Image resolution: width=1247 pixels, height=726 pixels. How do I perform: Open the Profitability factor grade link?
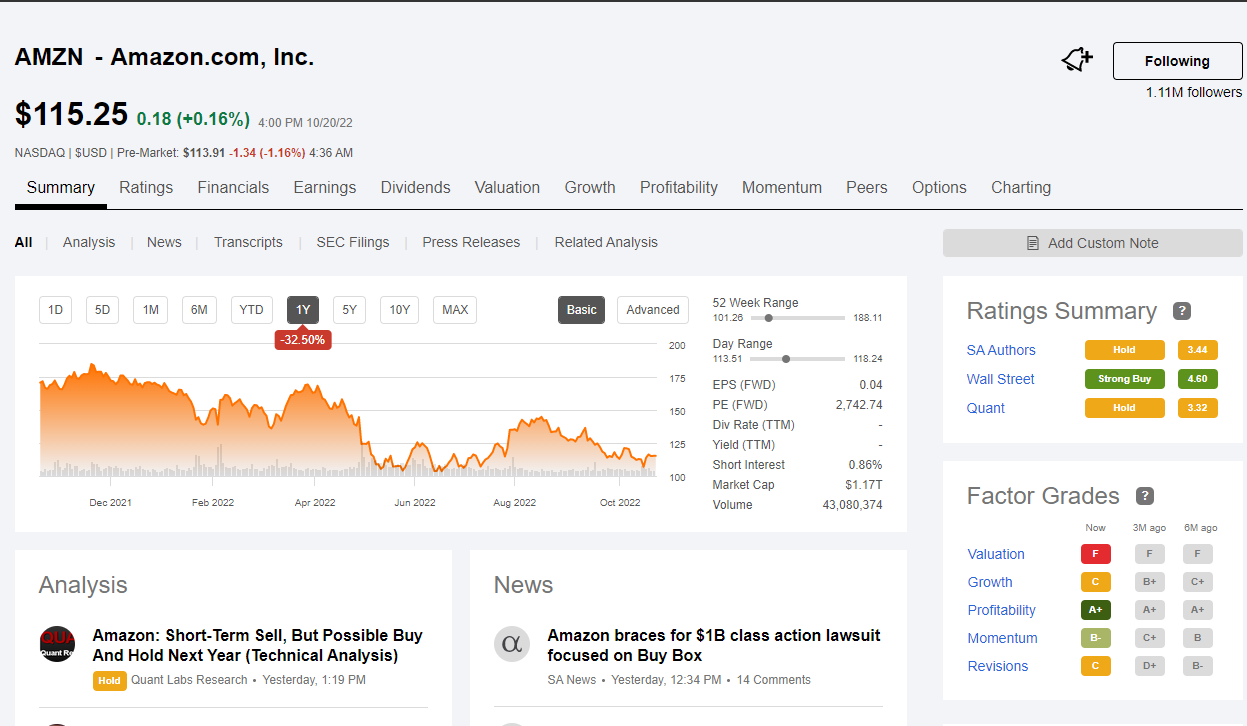[1001, 610]
